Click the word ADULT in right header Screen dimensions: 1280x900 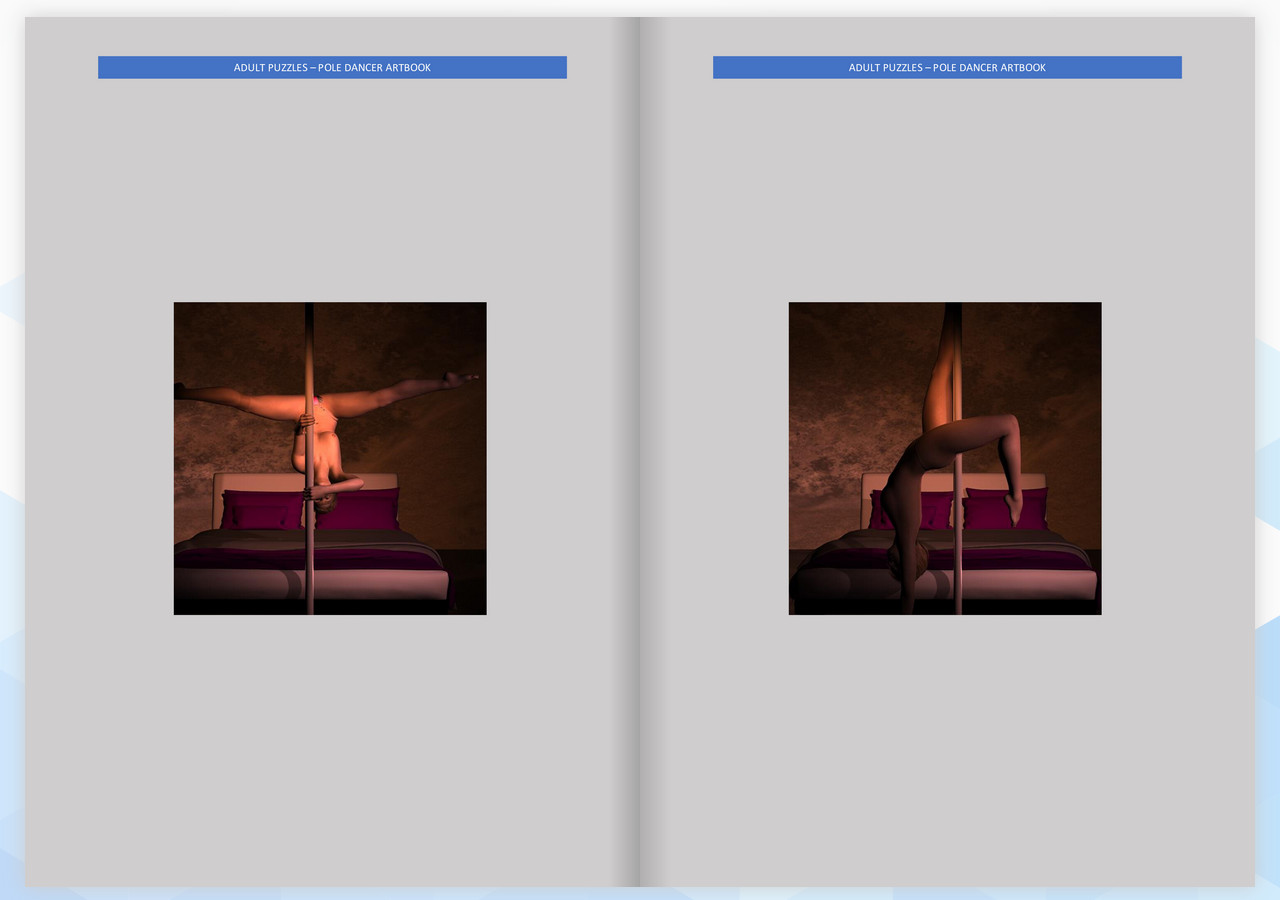pos(866,68)
